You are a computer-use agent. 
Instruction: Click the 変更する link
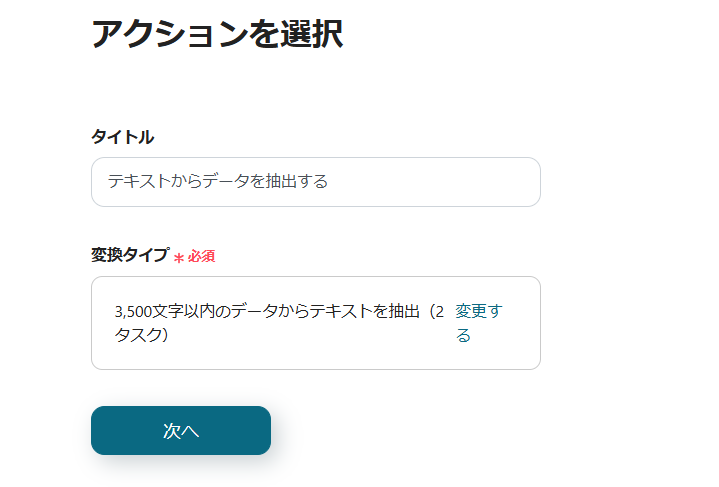coord(478,312)
